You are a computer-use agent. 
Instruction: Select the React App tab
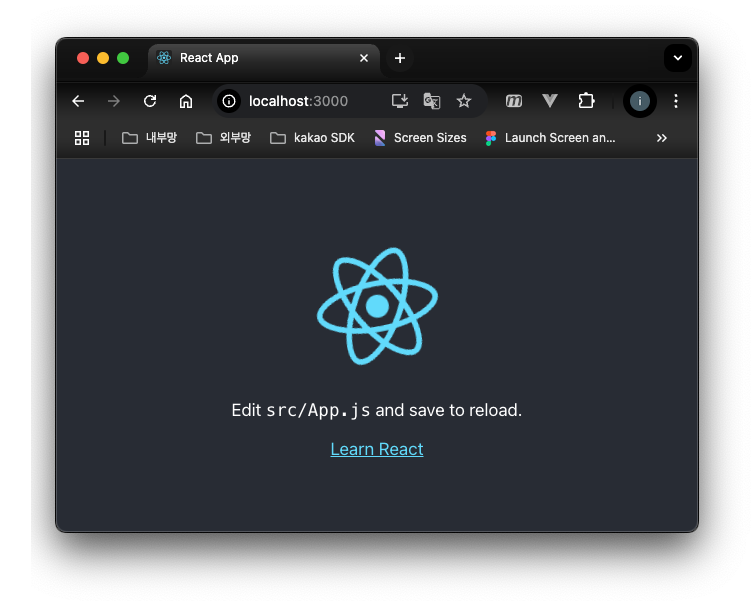click(x=264, y=58)
